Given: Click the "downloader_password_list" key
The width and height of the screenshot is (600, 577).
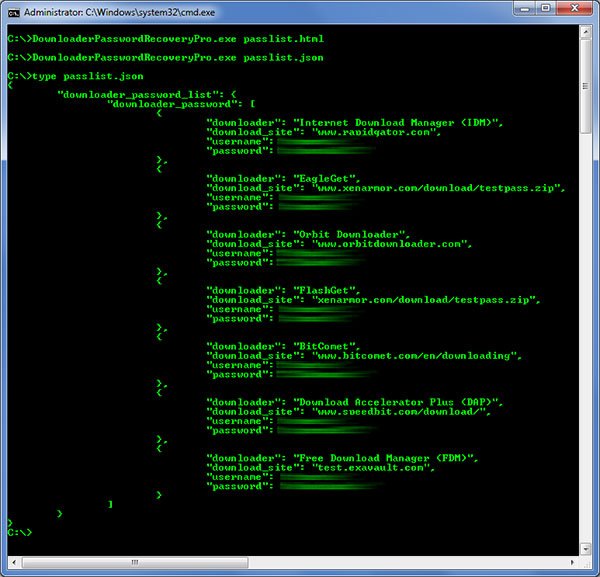Looking at the screenshot, I should tap(140, 94).
